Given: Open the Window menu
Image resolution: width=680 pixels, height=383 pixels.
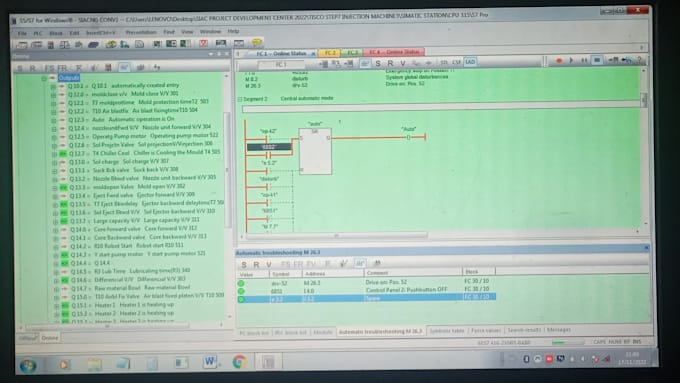Looking at the screenshot, I should tap(210, 32).
